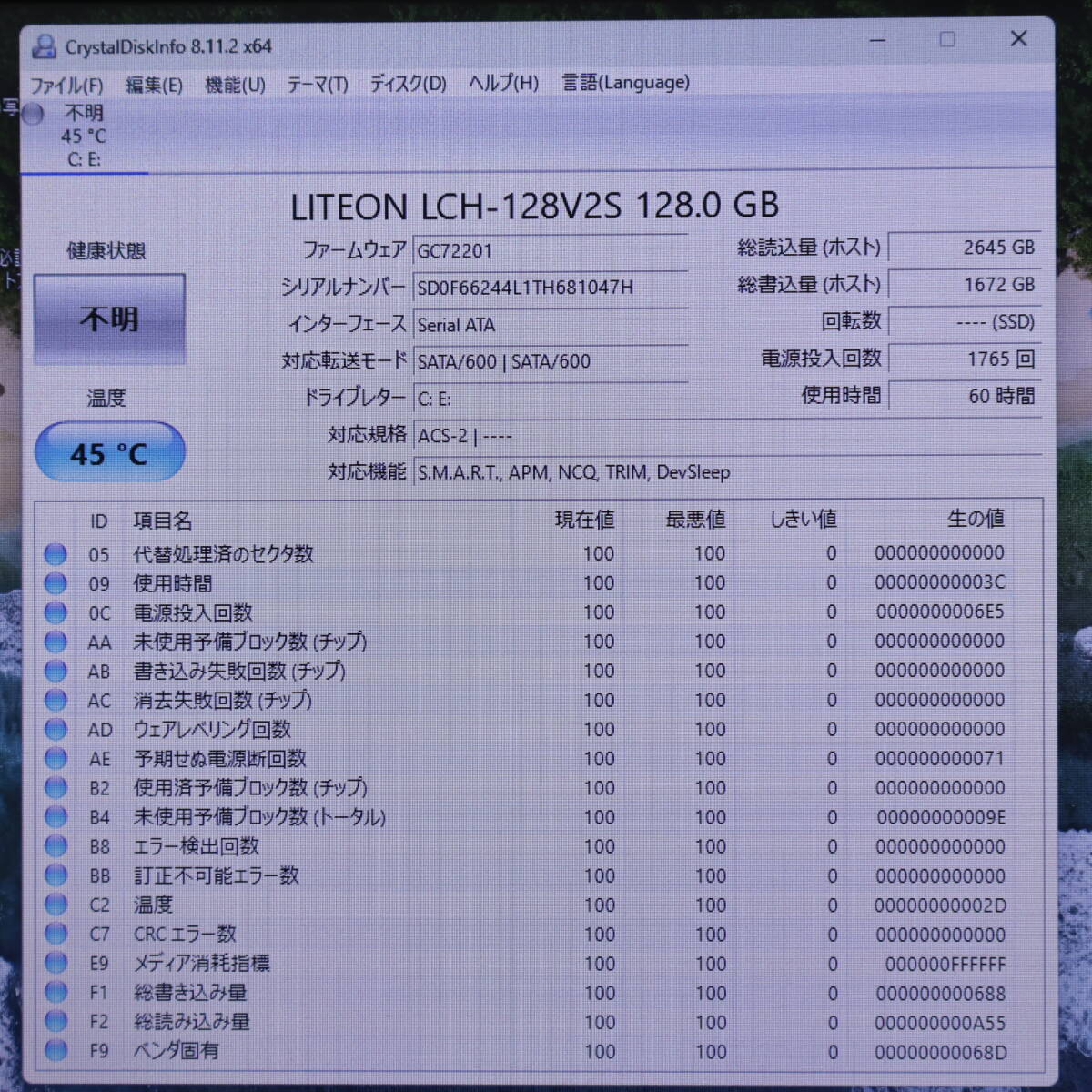Click the supported features field S.M.A.R.T., APM, NCQ
Screen dimensions: 1092x1092
[x=728, y=472]
